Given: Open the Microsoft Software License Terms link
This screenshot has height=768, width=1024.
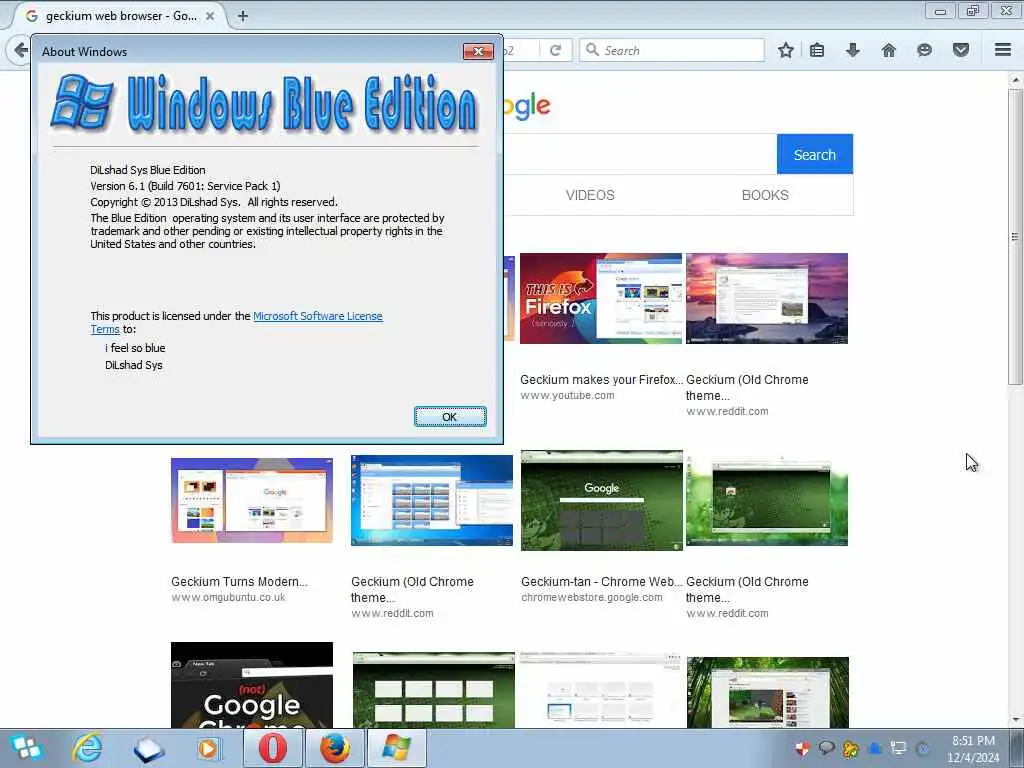Looking at the screenshot, I should pyautogui.click(x=317, y=316).
